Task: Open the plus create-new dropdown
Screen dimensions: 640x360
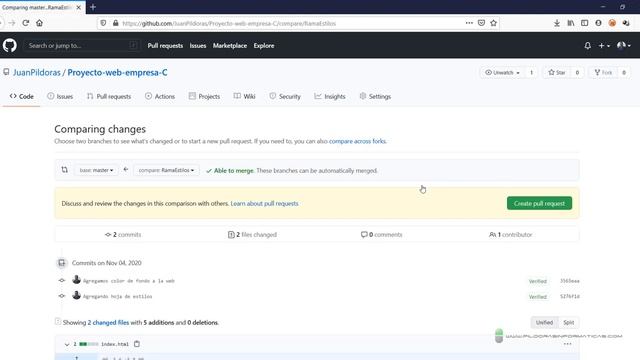Action: pos(604,46)
